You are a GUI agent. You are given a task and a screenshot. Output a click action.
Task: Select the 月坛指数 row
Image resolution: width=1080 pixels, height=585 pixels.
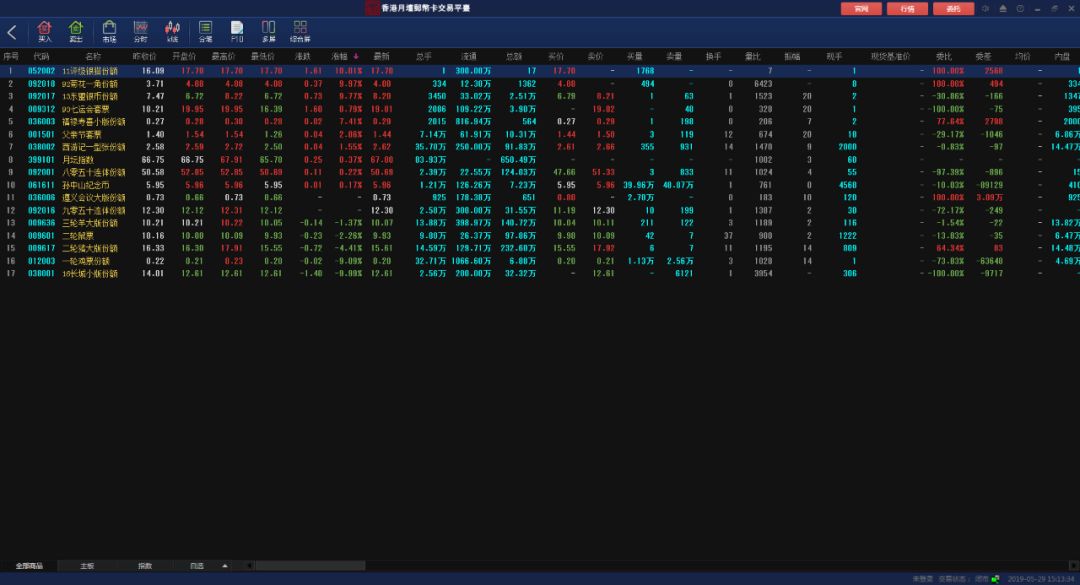pyautogui.click(x=540, y=159)
